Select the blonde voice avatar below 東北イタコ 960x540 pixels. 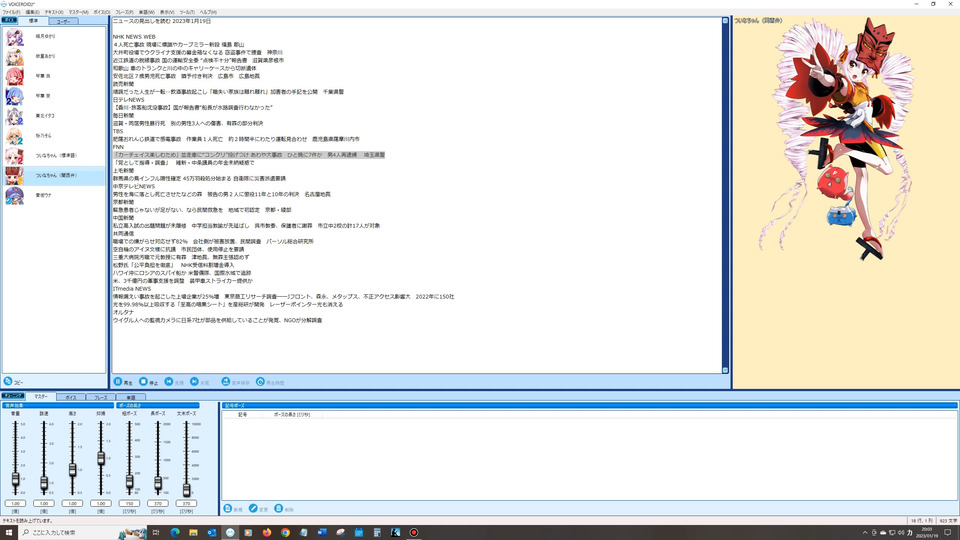[x=15, y=136]
